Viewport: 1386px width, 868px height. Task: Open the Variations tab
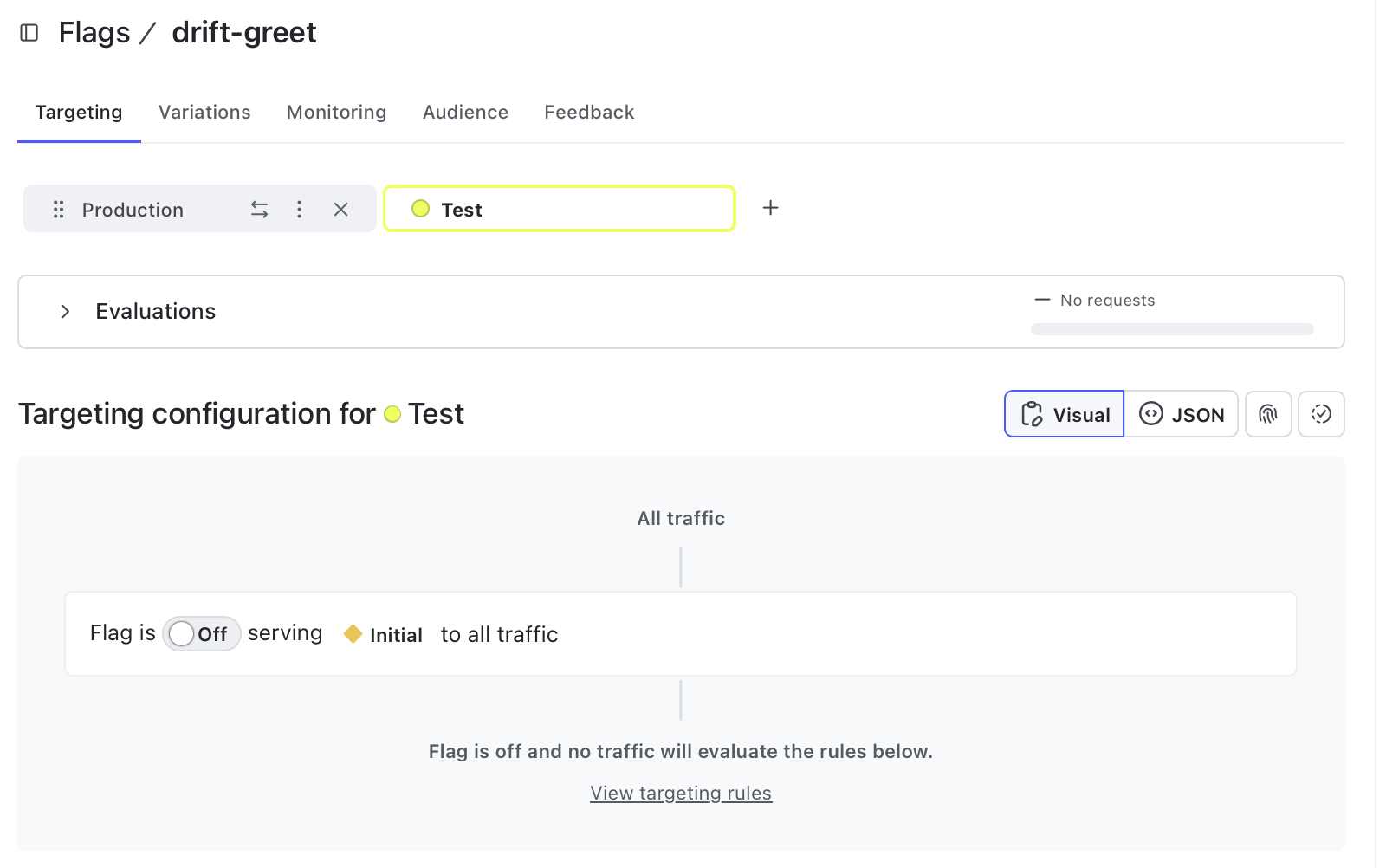click(204, 113)
